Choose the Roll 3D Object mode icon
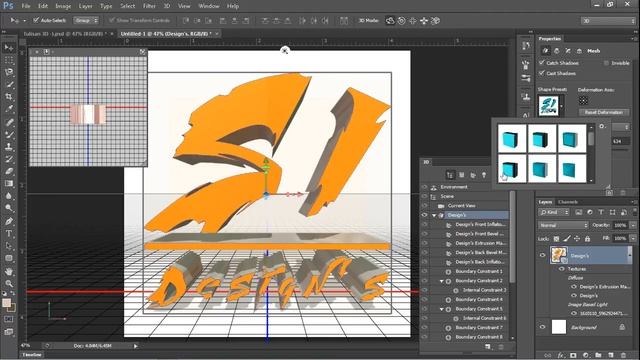 [402, 20]
